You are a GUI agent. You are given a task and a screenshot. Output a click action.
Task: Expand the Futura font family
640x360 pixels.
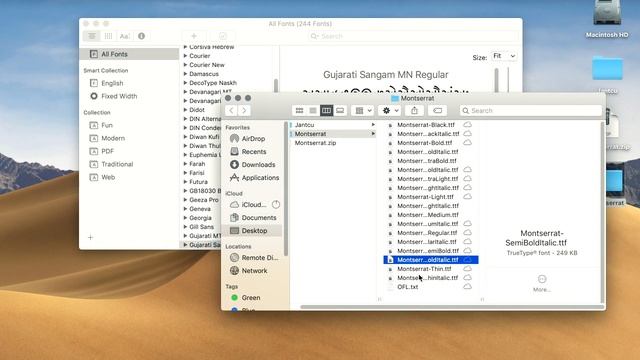185,182
